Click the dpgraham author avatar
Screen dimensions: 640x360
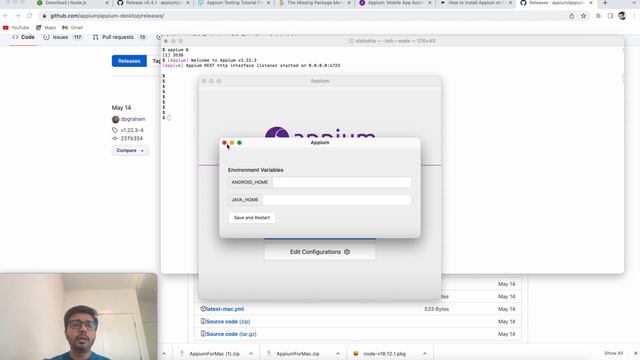point(116,119)
